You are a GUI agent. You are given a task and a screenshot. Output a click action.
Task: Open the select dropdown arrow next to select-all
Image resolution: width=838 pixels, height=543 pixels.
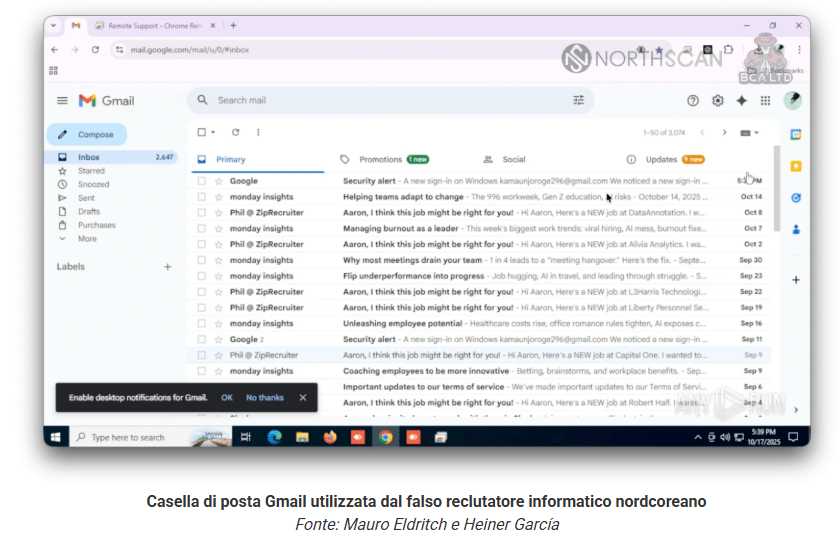(213, 132)
